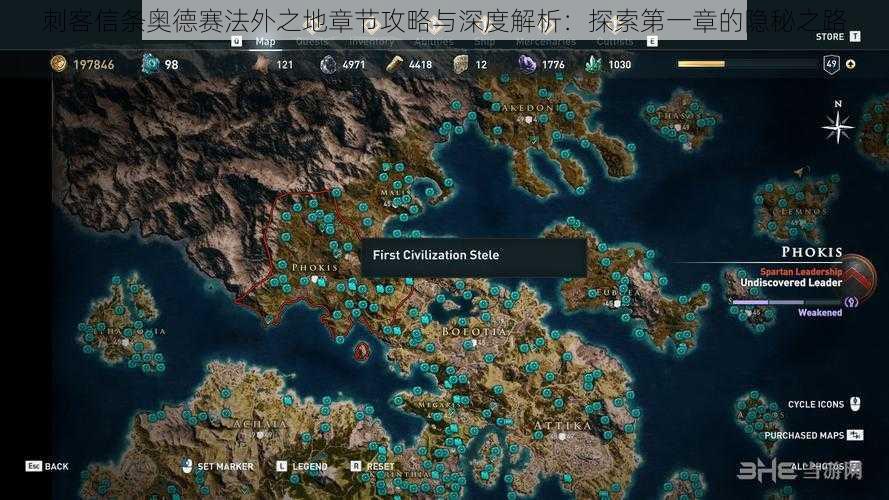Click the orichalcum ore icon
This screenshot has height=500, width=889.
pos(150,63)
